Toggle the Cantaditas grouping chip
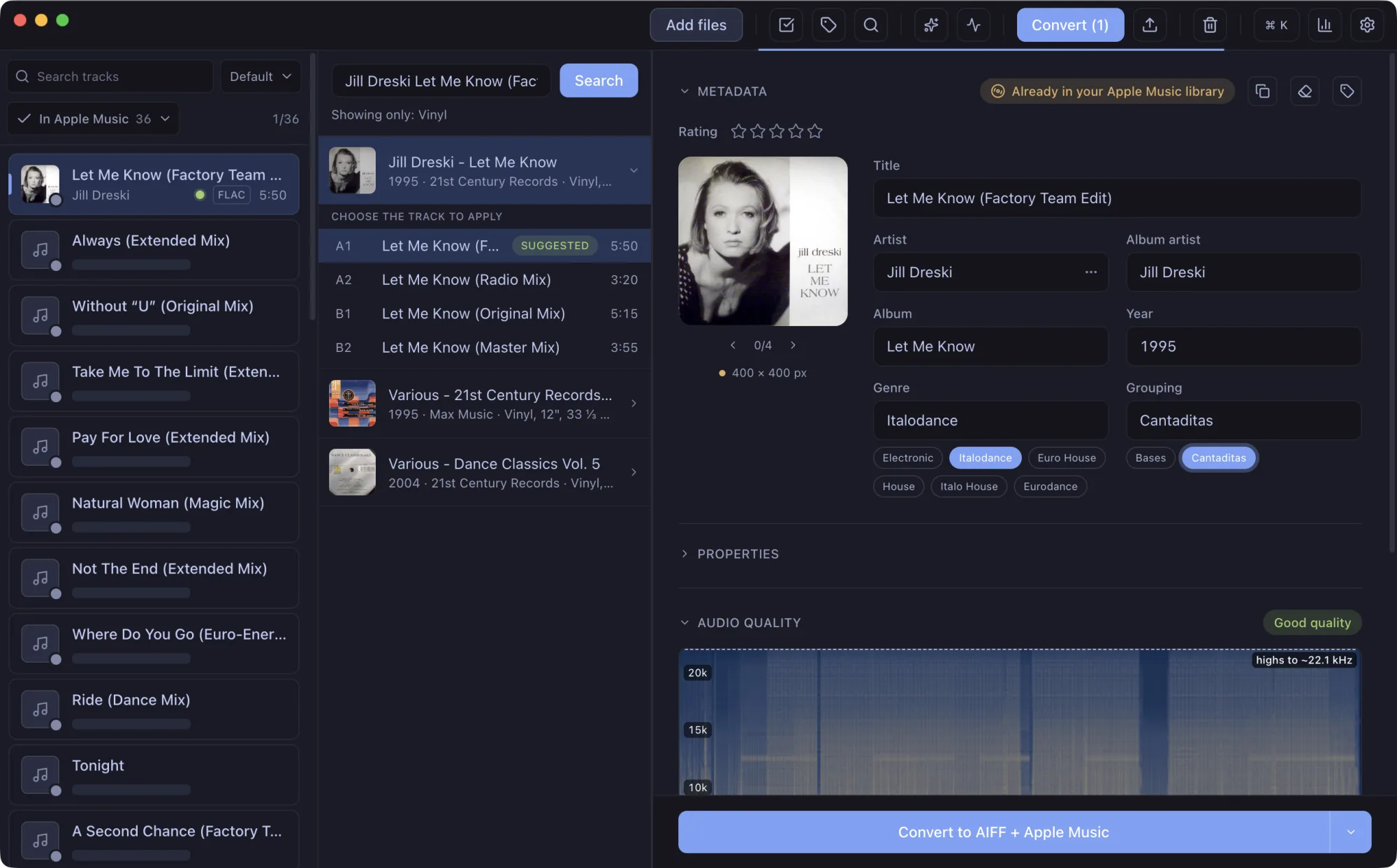The width and height of the screenshot is (1397, 868). point(1218,458)
